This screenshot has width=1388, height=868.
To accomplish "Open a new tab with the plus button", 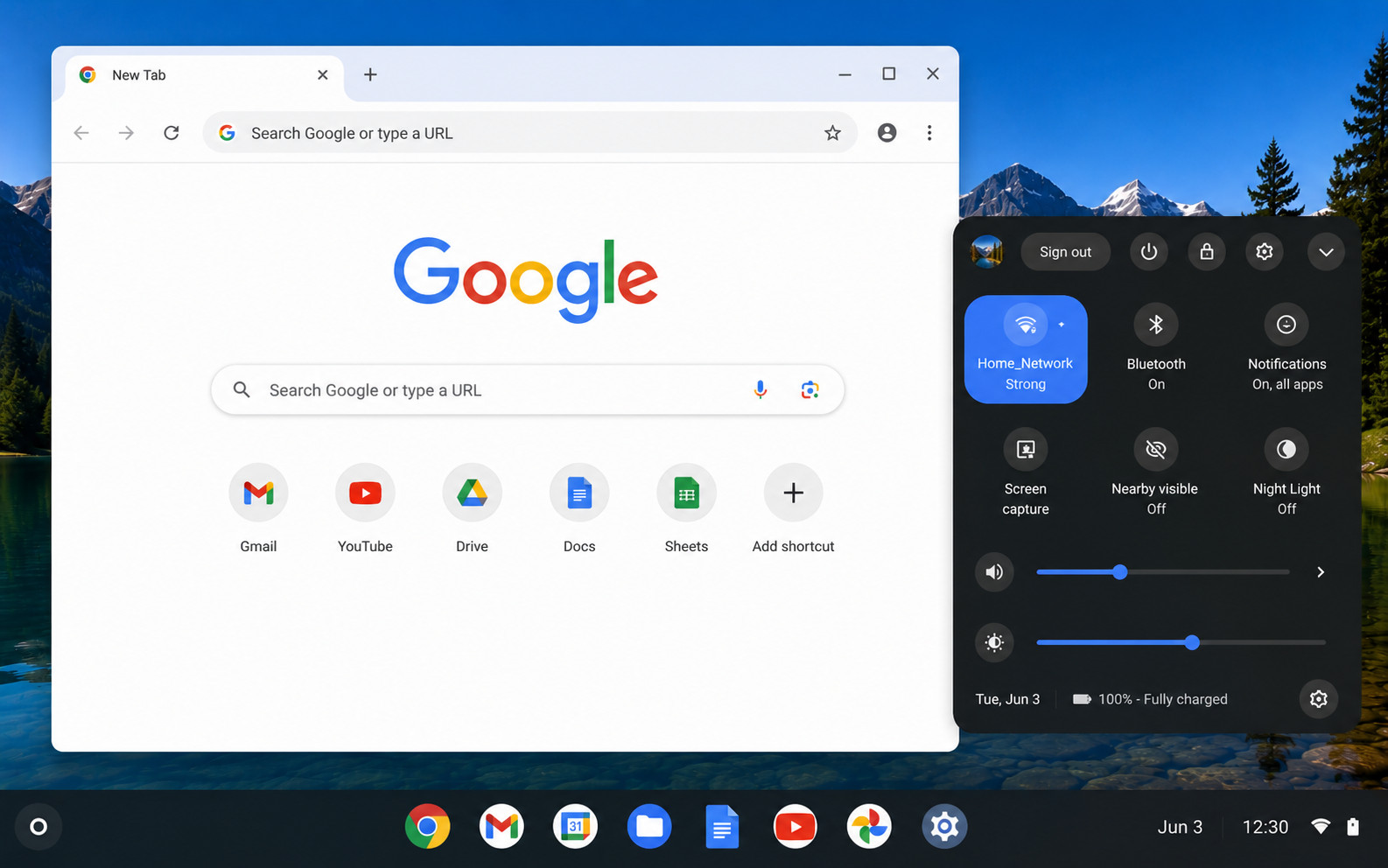I will click(x=370, y=75).
